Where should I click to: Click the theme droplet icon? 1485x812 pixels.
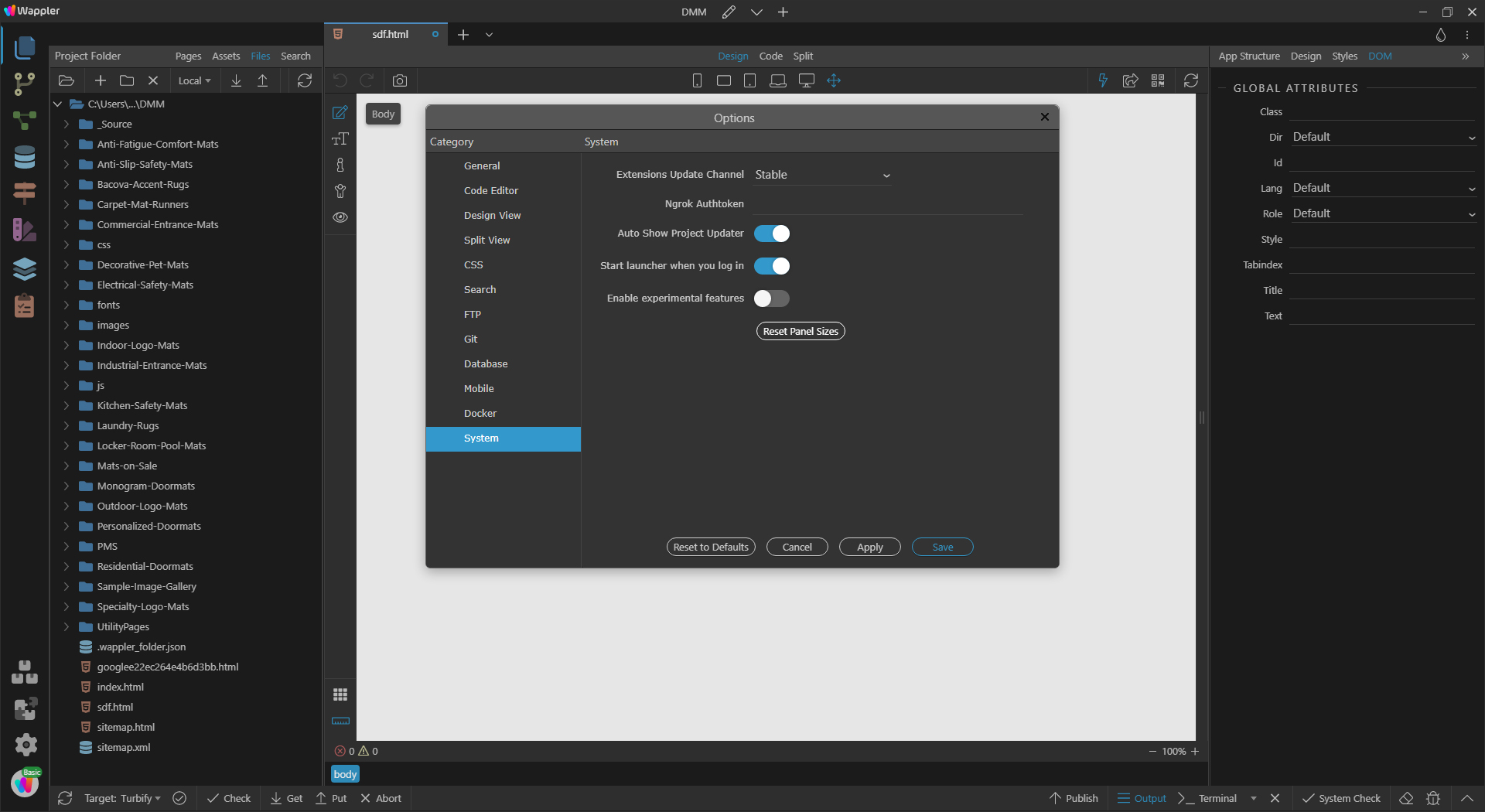click(1440, 35)
